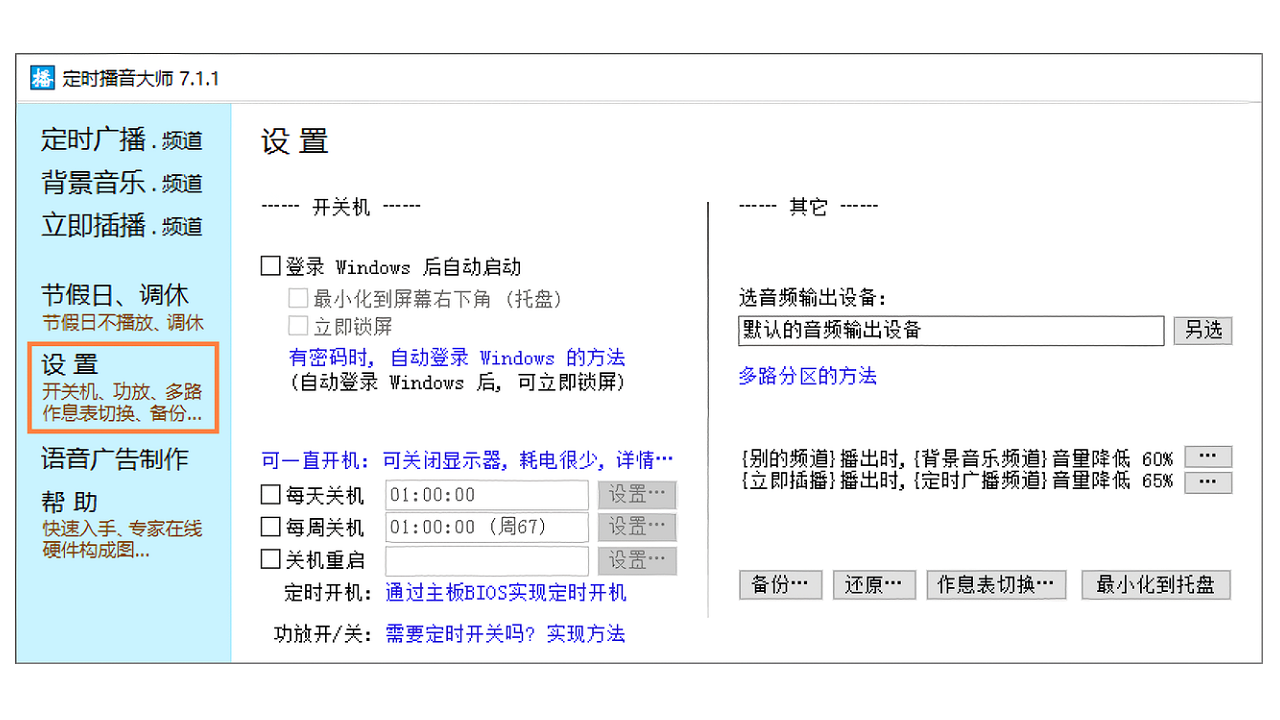Click the 备份 backup button

[x=780, y=584]
